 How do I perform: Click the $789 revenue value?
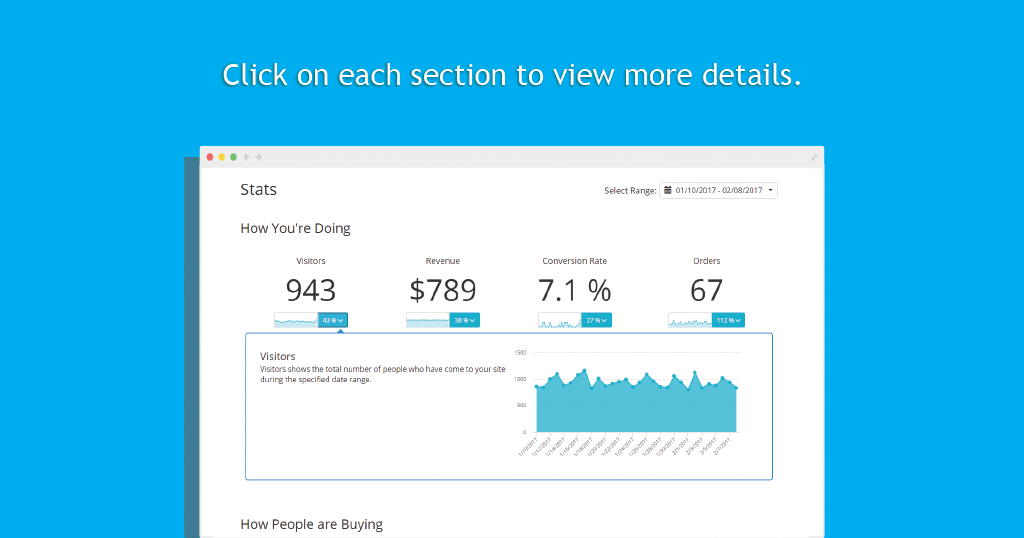click(x=443, y=291)
